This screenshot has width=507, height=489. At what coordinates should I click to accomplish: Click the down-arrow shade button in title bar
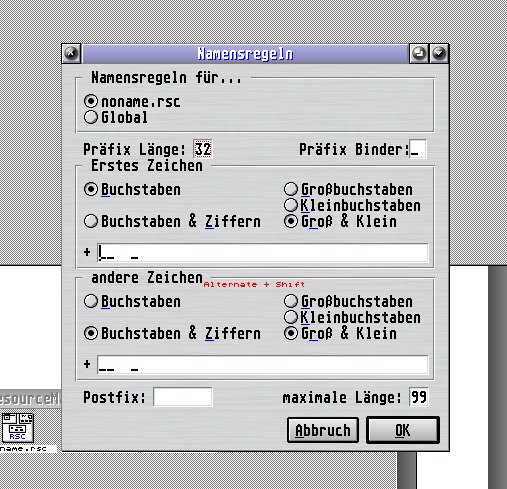coord(439,53)
